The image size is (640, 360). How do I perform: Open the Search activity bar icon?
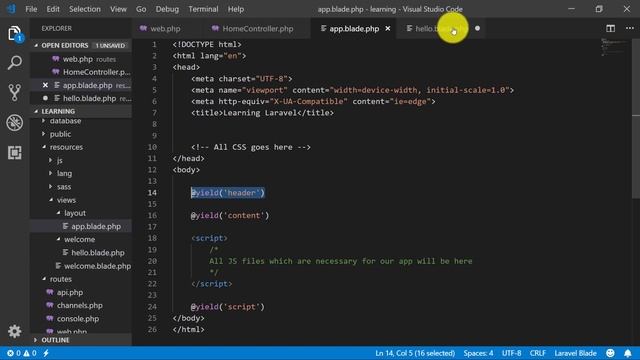[x=15, y=63]
